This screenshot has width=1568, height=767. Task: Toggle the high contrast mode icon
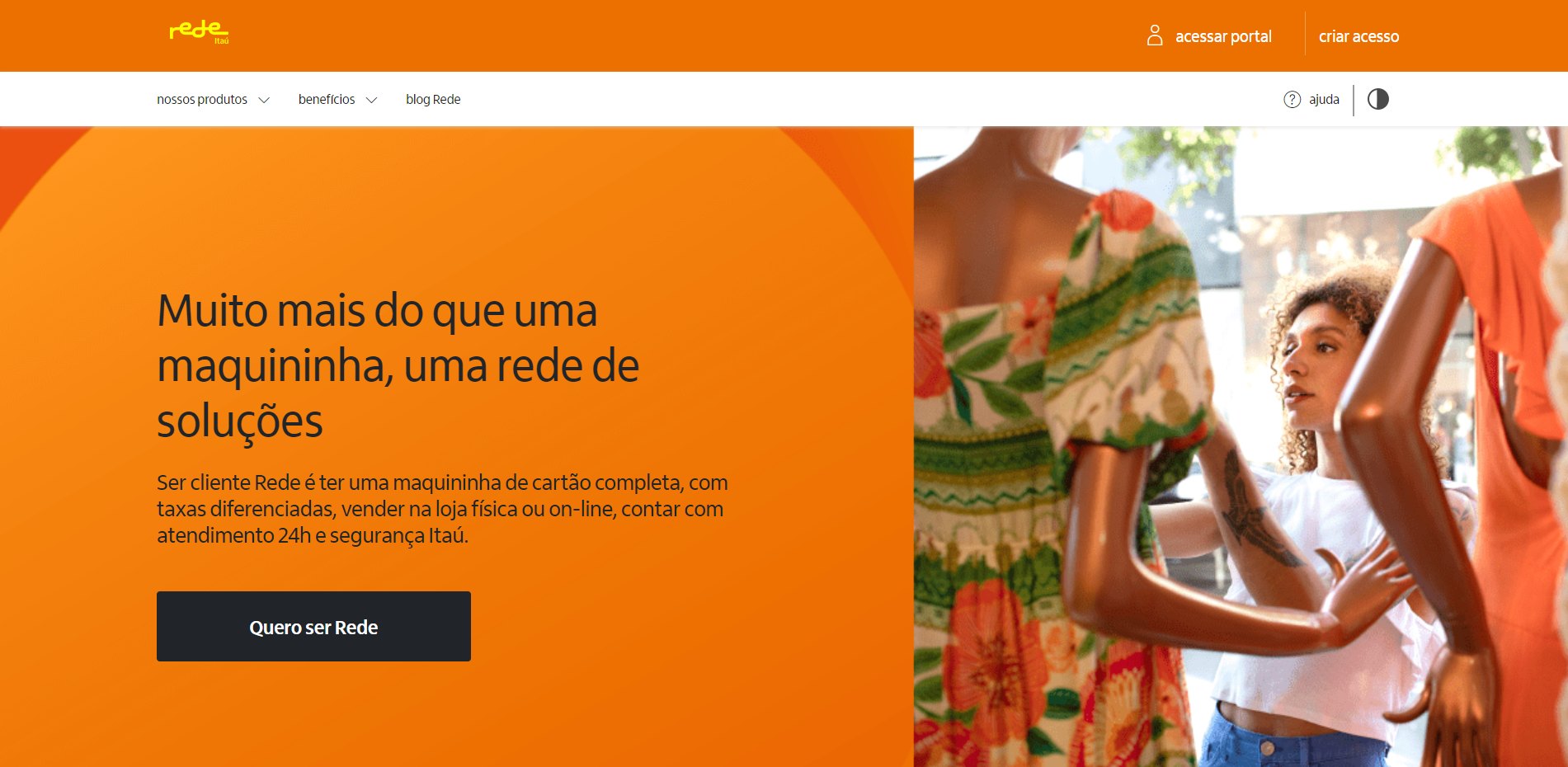[1377, 99]
